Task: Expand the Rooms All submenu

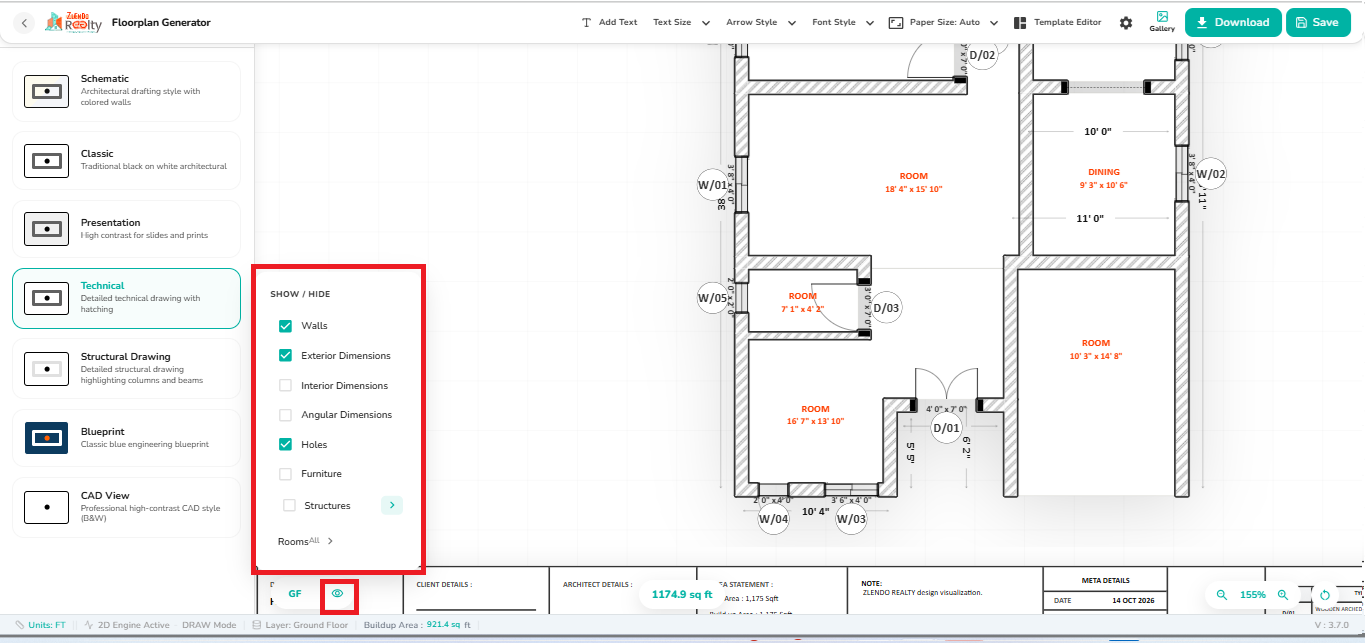Action: pos(305,541)
